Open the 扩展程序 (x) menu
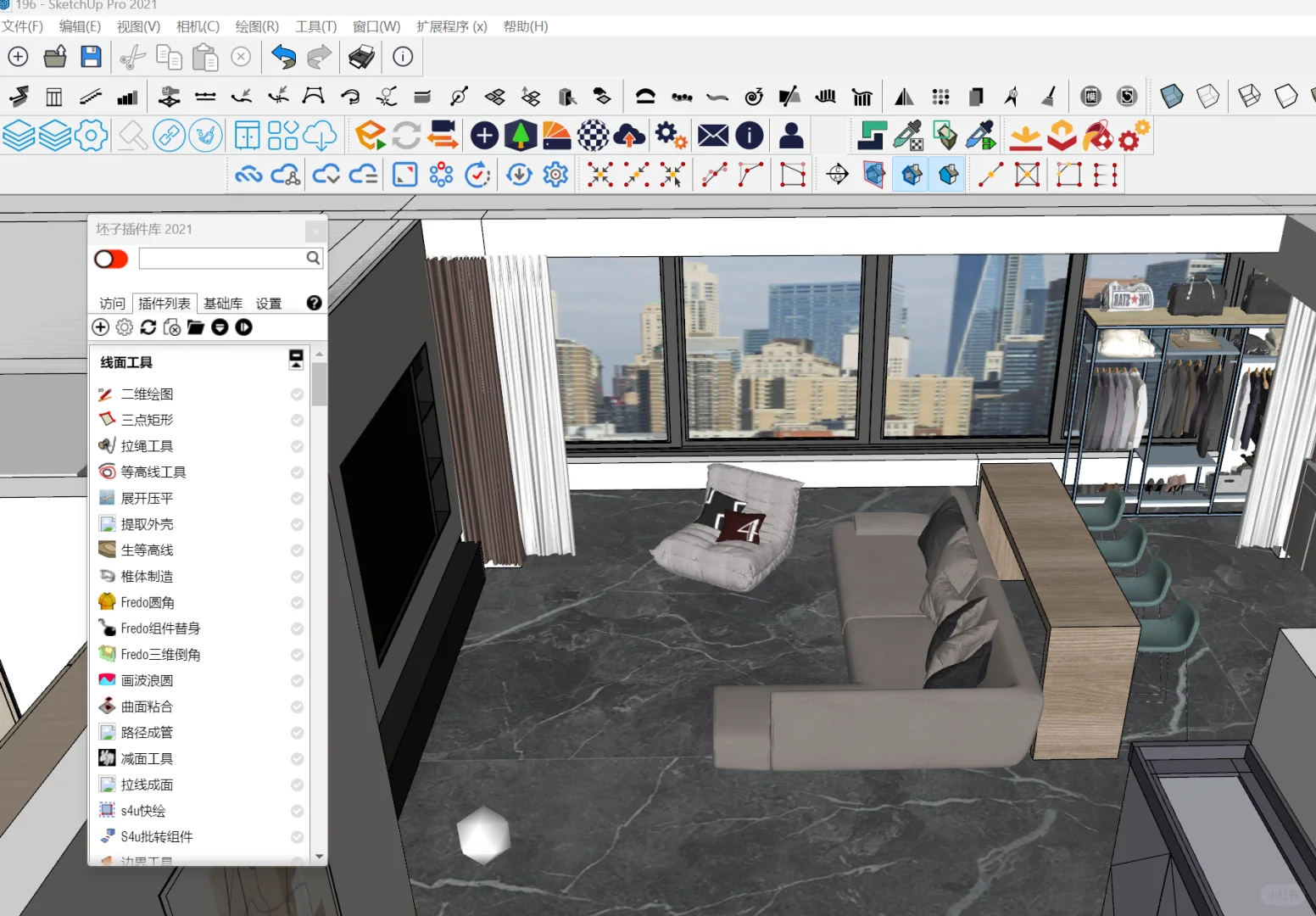 (x=452, y=26)
